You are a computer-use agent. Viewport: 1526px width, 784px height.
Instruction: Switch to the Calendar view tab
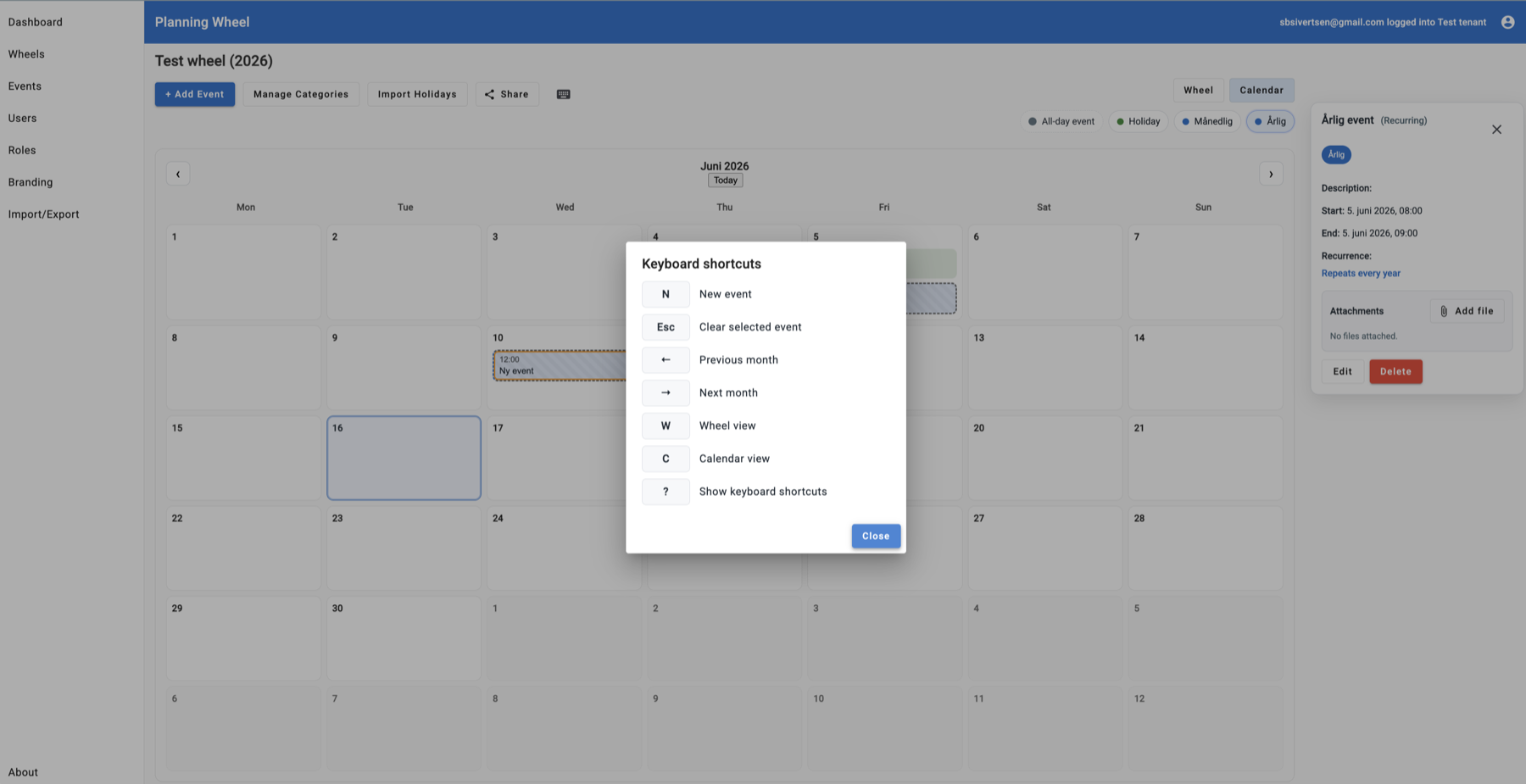[x=1261, y=90]
